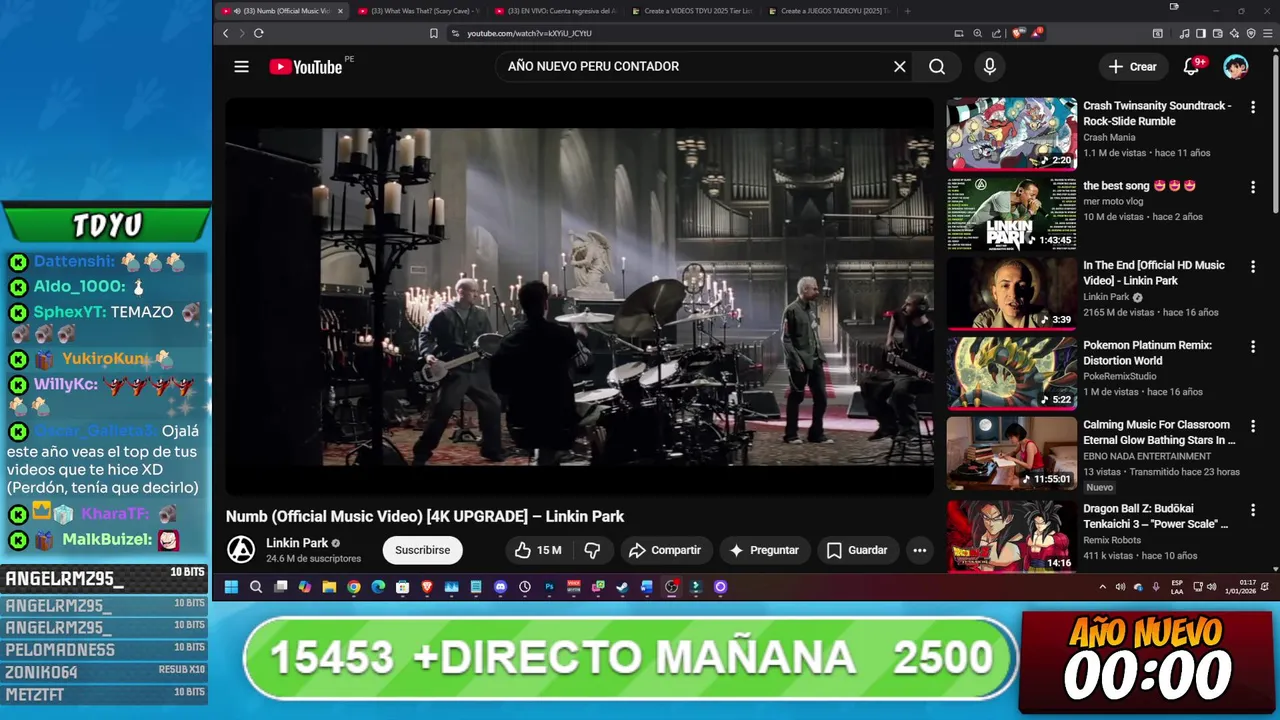Screen dimensions: 1280x720
Task: Open the notifications bell
Action: (1192, 66)
